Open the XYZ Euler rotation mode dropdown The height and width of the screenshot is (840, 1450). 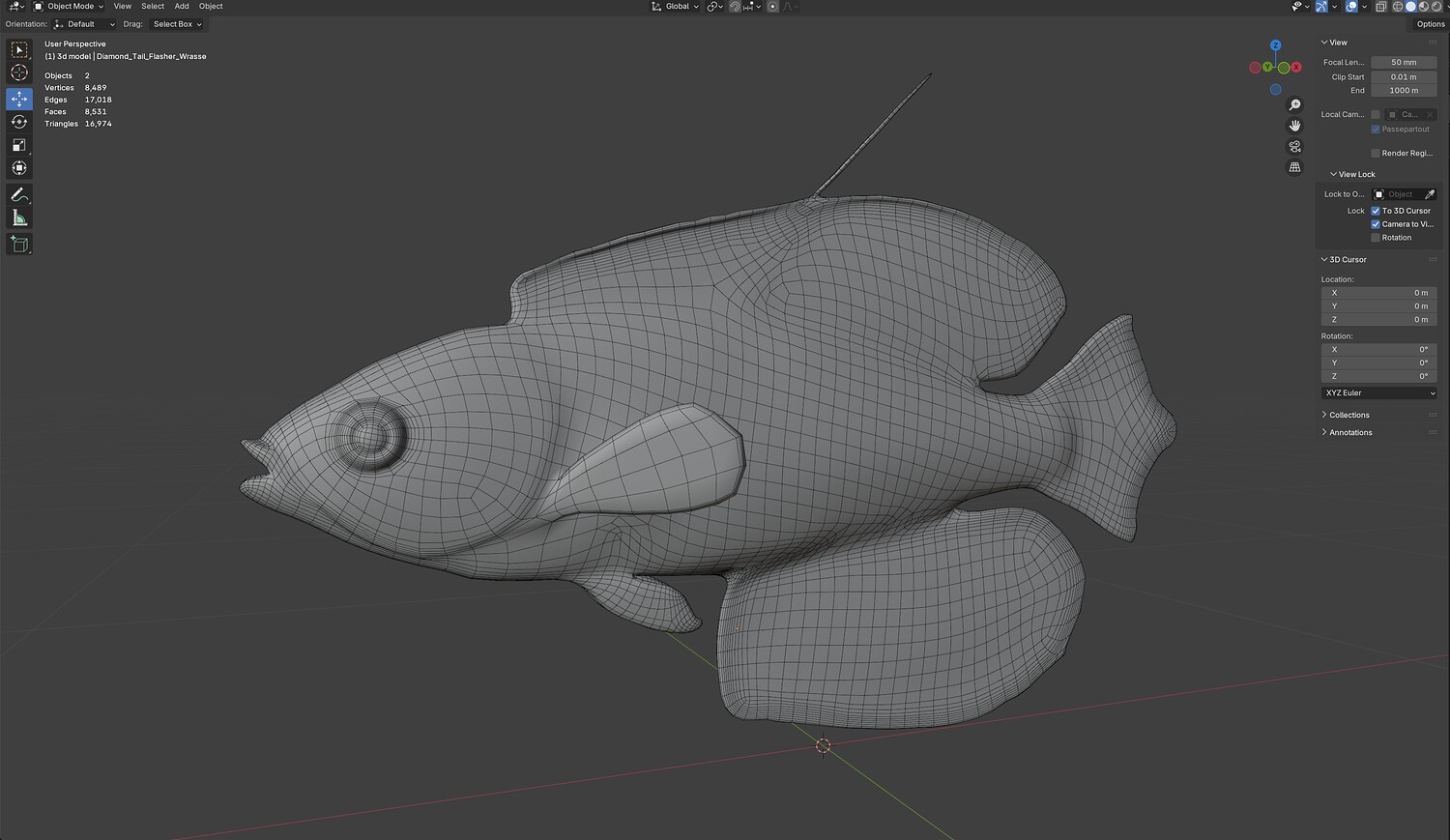1378,393
